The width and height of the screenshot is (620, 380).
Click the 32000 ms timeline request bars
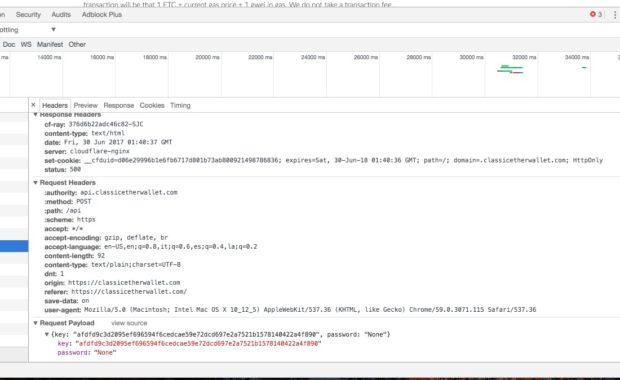510,70
